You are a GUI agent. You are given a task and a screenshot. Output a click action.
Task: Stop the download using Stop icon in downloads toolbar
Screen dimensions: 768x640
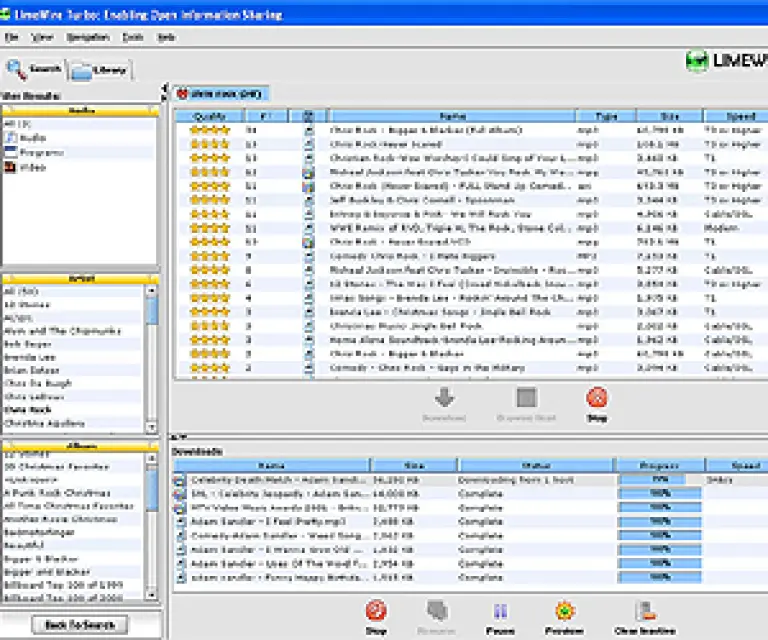[x=376, y=611]
